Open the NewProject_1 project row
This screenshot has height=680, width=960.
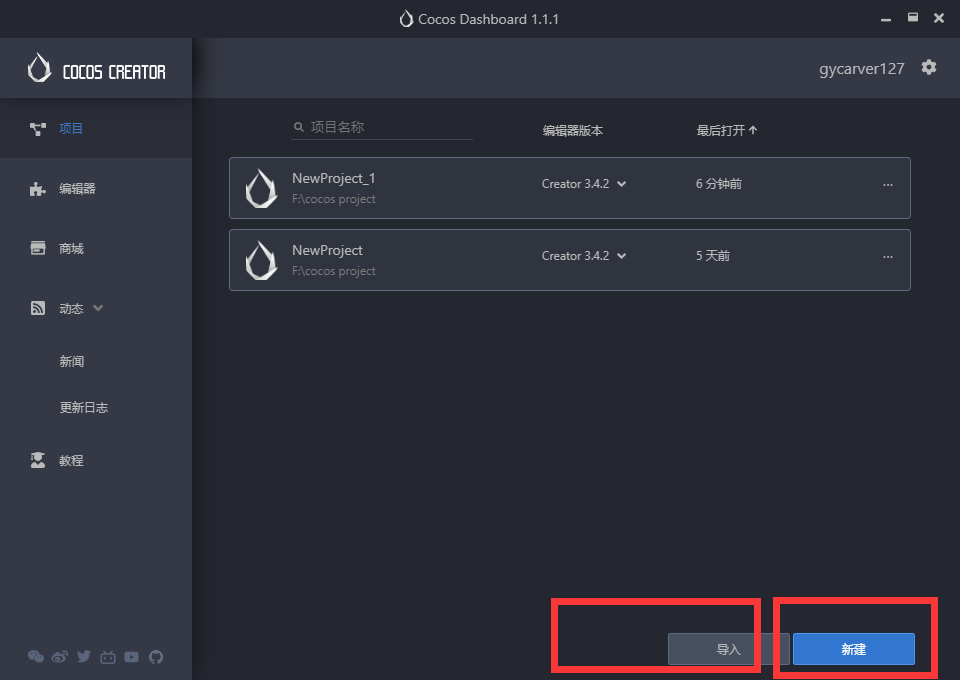pos(569,188)
